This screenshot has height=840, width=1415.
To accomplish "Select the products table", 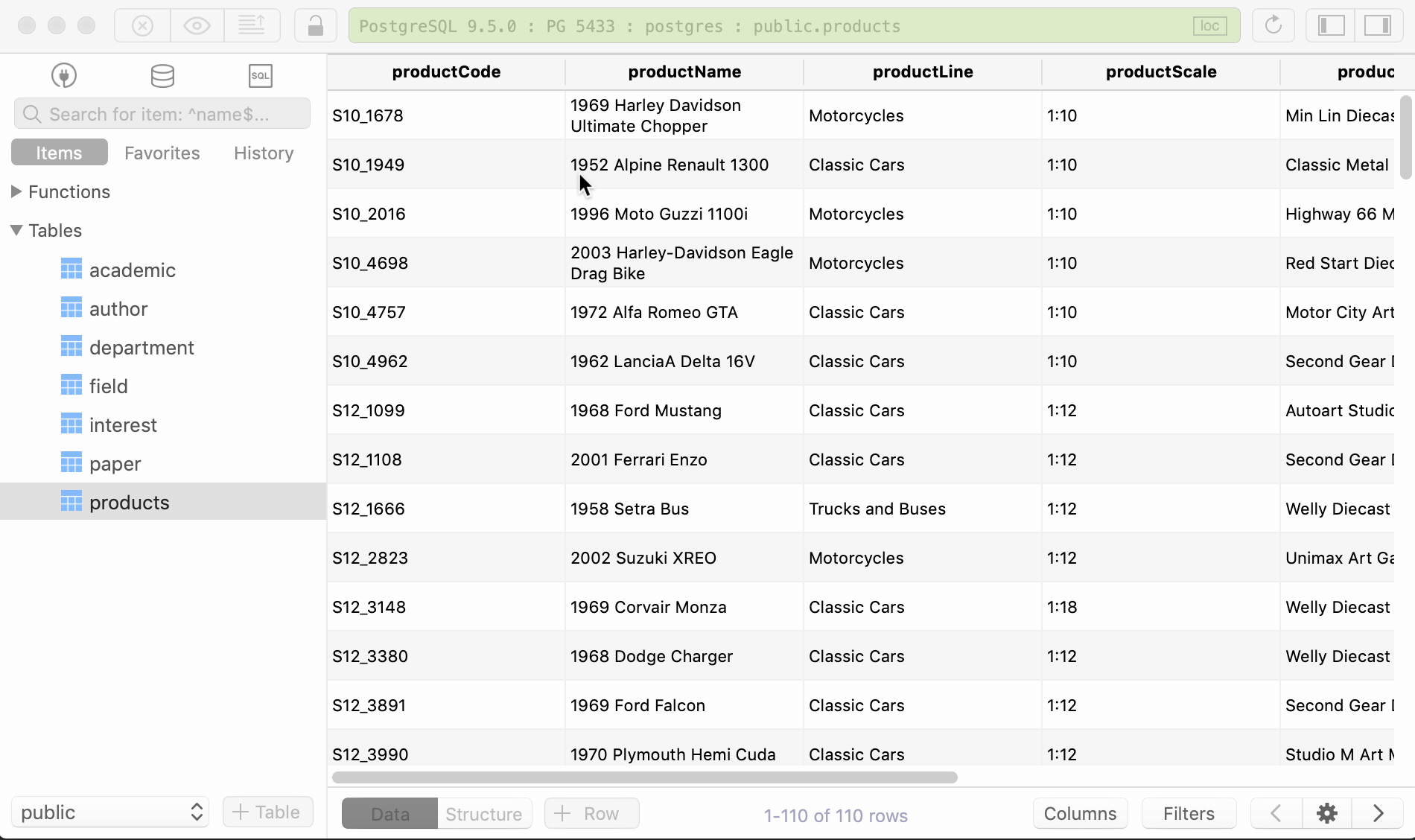I will pos(163,502).
